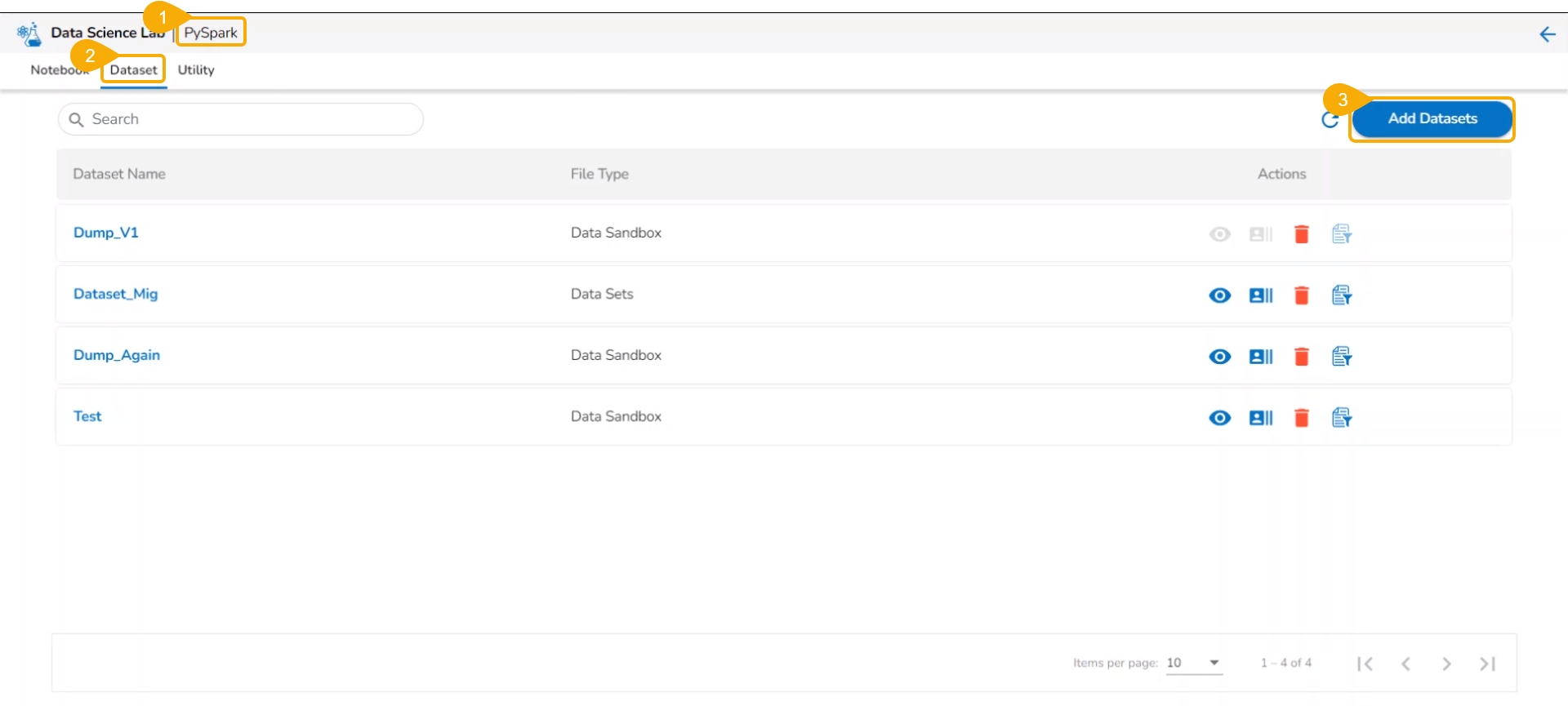
Task: Jump to the last page
Action: click(1487, 664)
